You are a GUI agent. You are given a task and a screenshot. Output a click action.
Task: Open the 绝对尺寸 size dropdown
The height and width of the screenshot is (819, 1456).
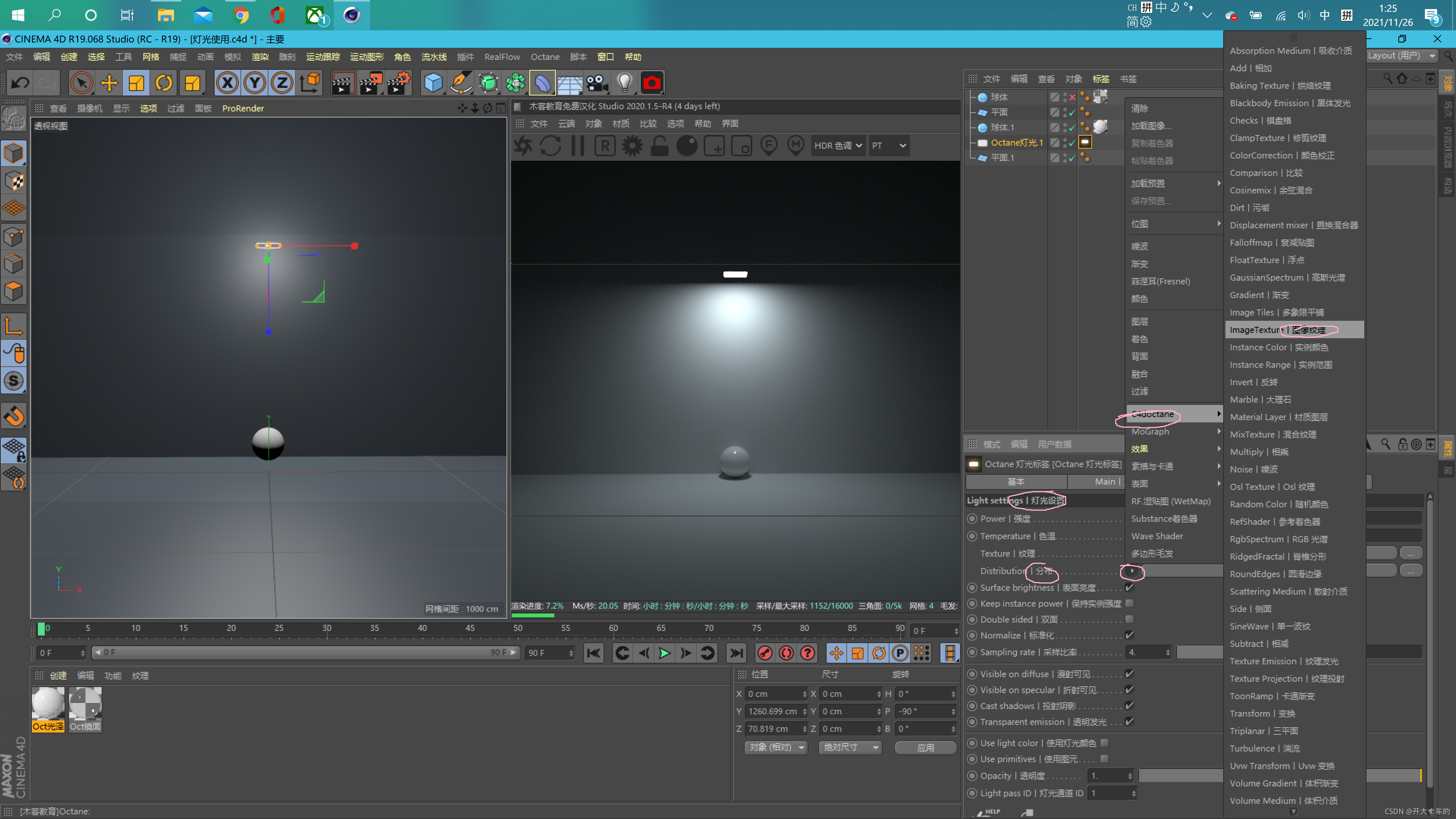coord(850,747)
